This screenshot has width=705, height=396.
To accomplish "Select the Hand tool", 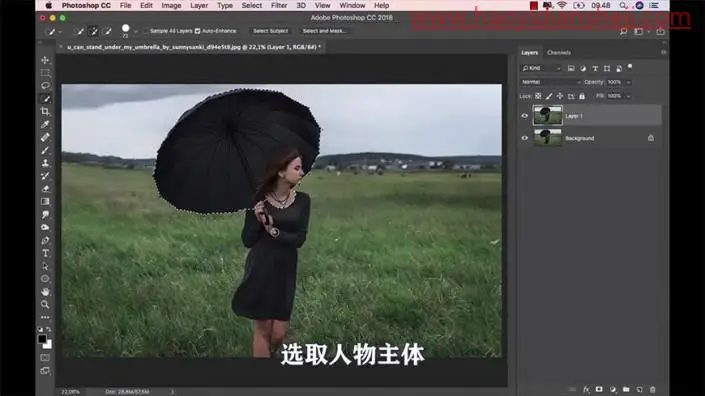I will click(45, 292).
